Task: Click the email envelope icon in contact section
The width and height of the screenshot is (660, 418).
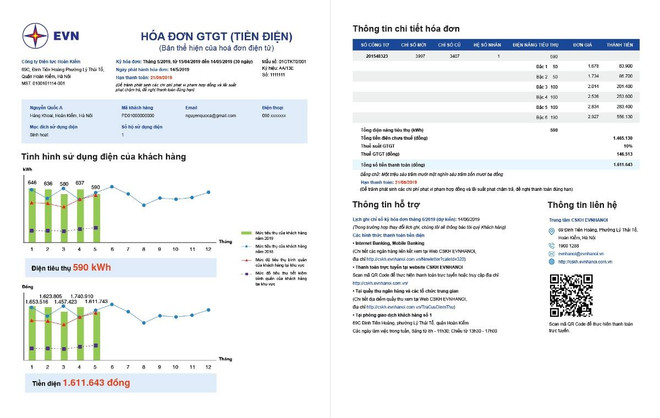Action: pos(552,254)
